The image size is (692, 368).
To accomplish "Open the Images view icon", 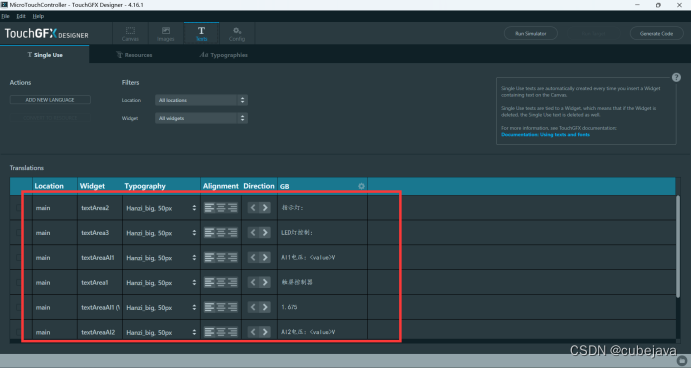I will click(x=165, y=34).
